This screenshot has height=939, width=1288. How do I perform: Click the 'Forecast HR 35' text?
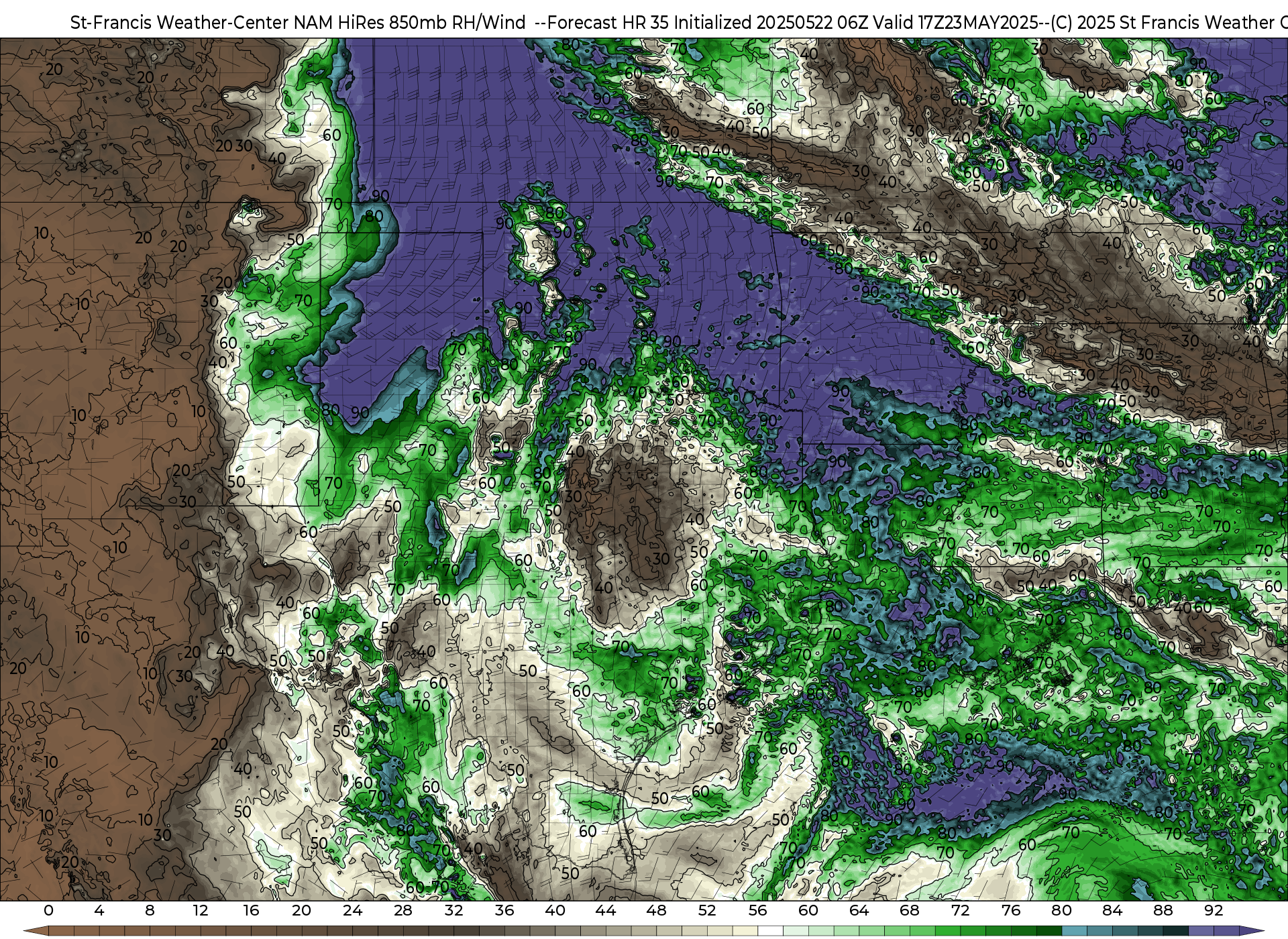(x=608, y=23)
